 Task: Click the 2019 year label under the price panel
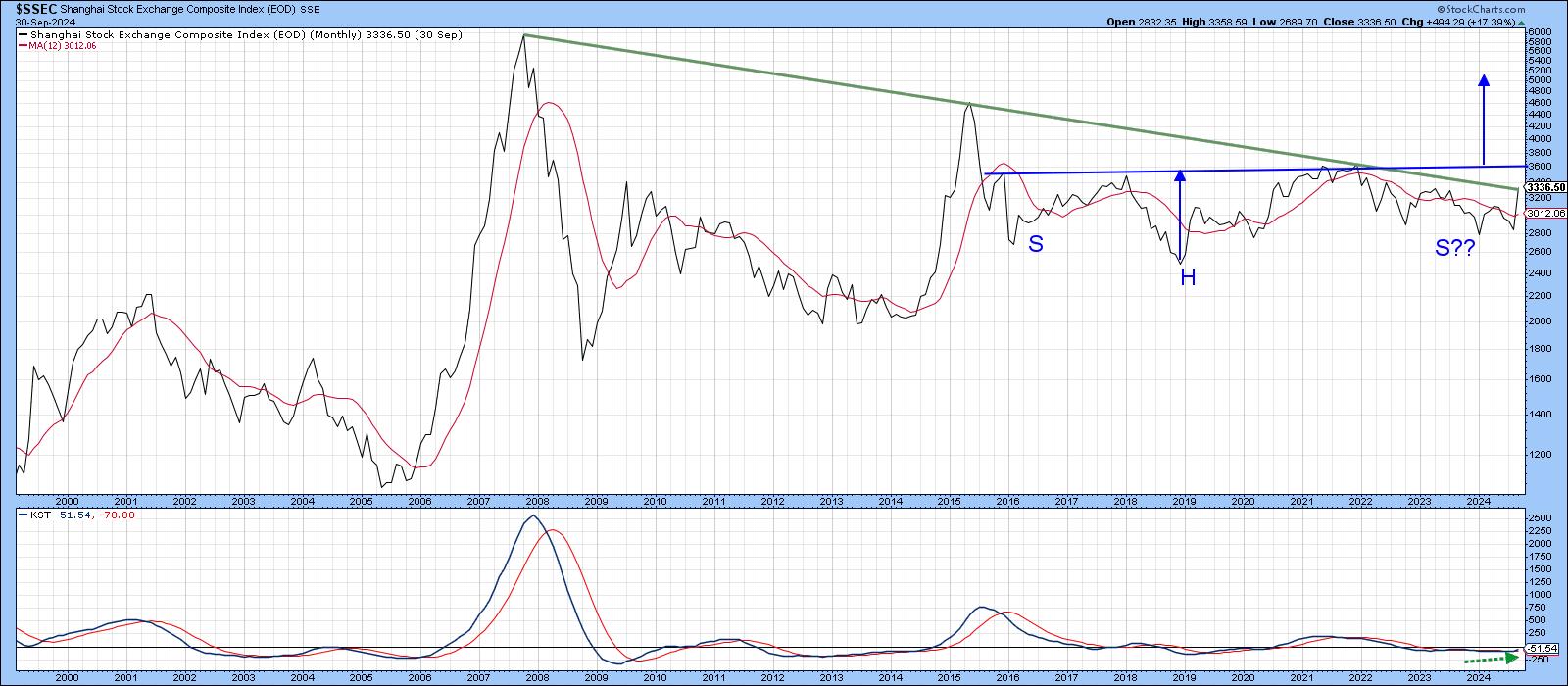click(x=1184, y=500)
